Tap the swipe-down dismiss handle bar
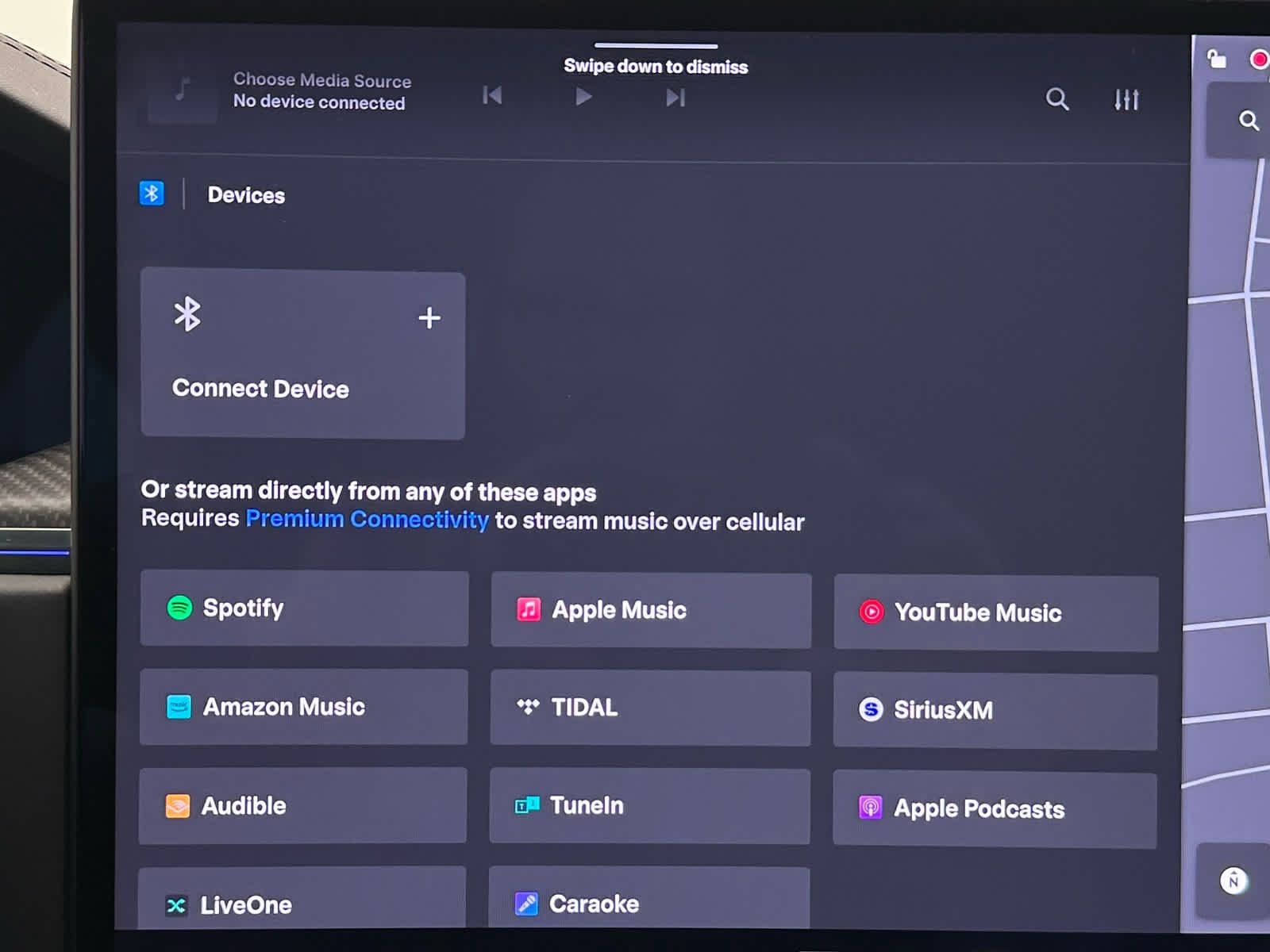The width and height of the screenshot is (1270, 952). (x=656, y=46)
